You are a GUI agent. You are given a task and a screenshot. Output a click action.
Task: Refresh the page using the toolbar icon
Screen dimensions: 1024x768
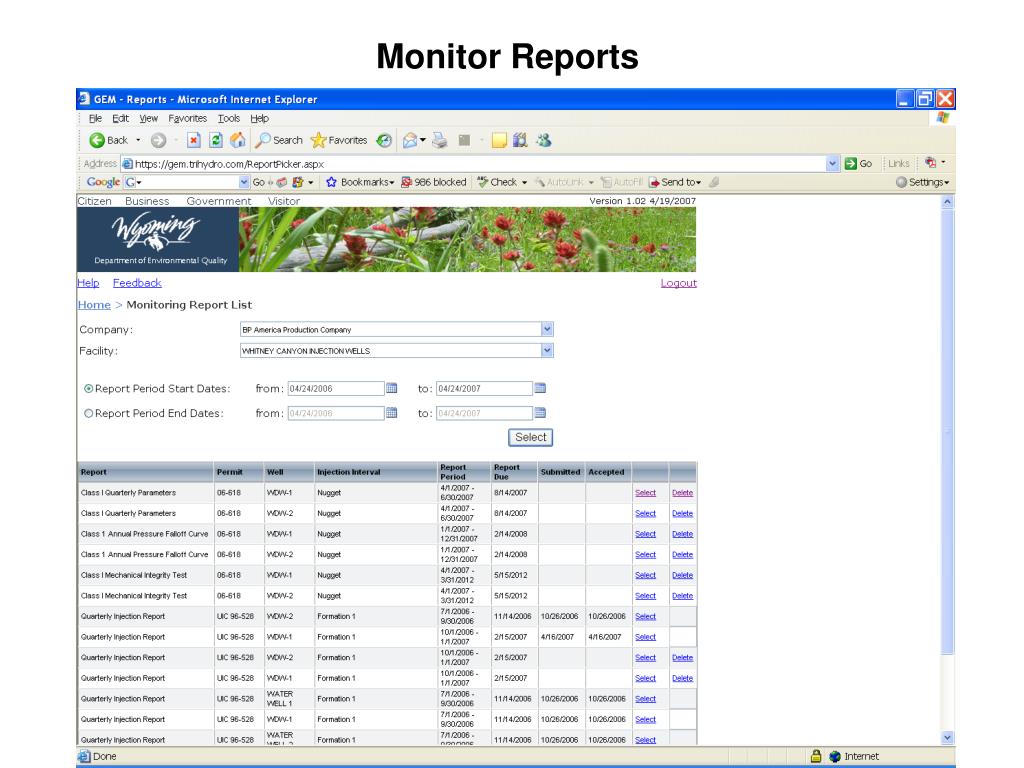tap(216, 140)
